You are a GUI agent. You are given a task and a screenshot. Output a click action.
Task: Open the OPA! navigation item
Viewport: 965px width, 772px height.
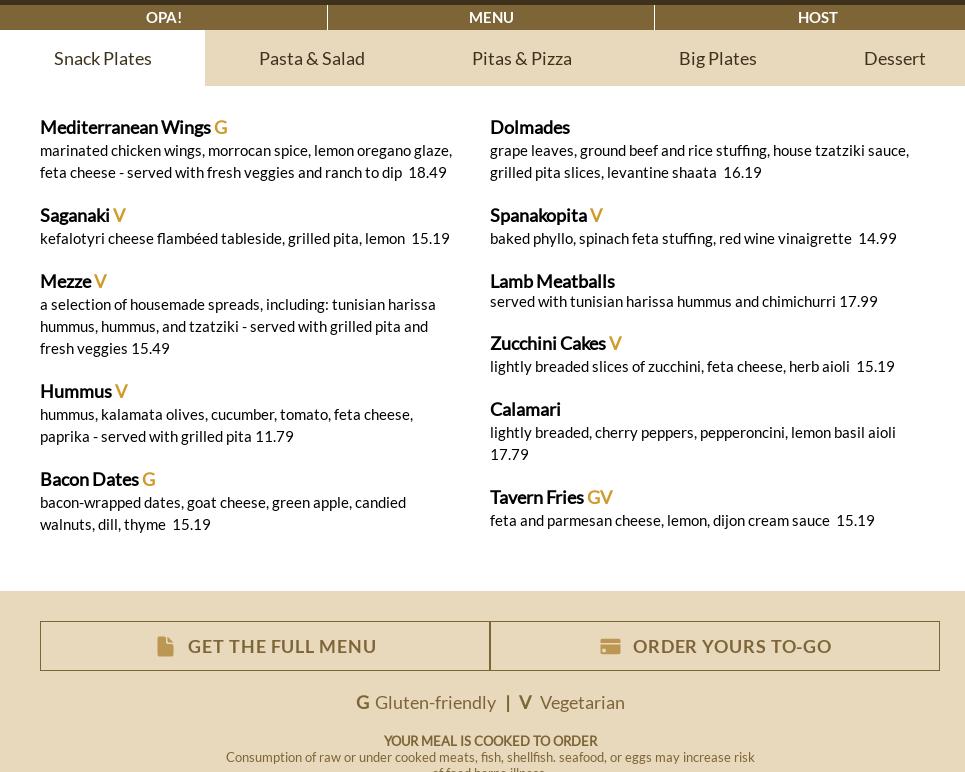coord(164,17)
